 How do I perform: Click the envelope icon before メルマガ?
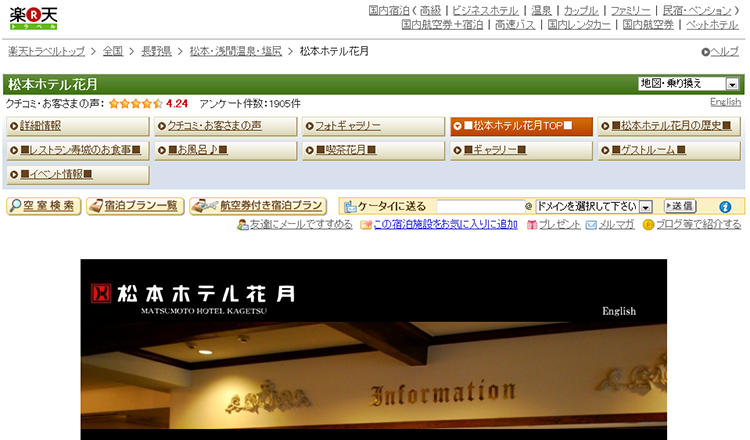click(x=591, y=225)
